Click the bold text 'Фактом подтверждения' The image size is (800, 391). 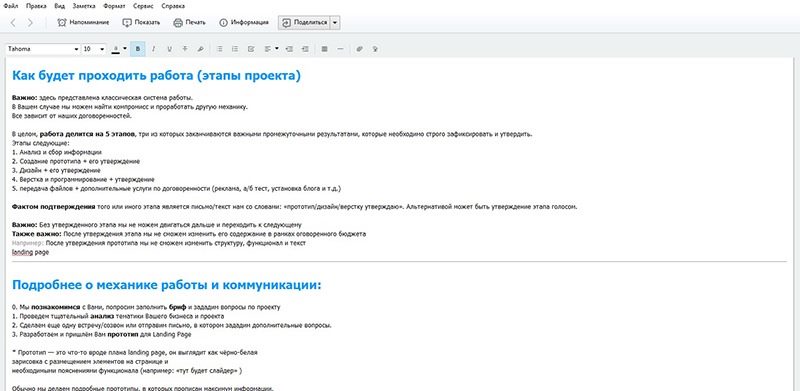click(x=54, y=207)
